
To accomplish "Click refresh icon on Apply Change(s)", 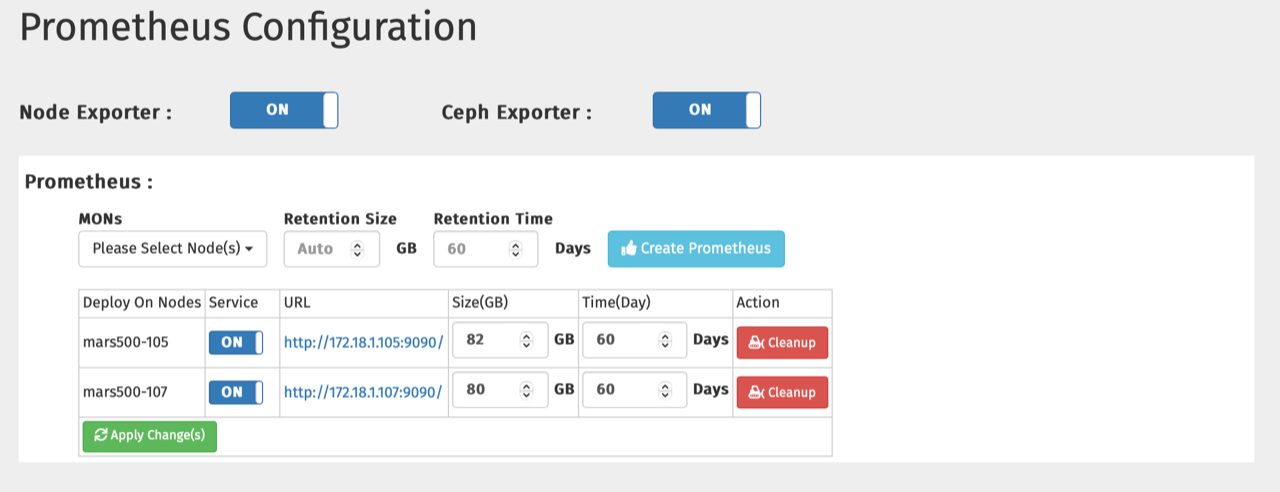I will pos(100,435).
